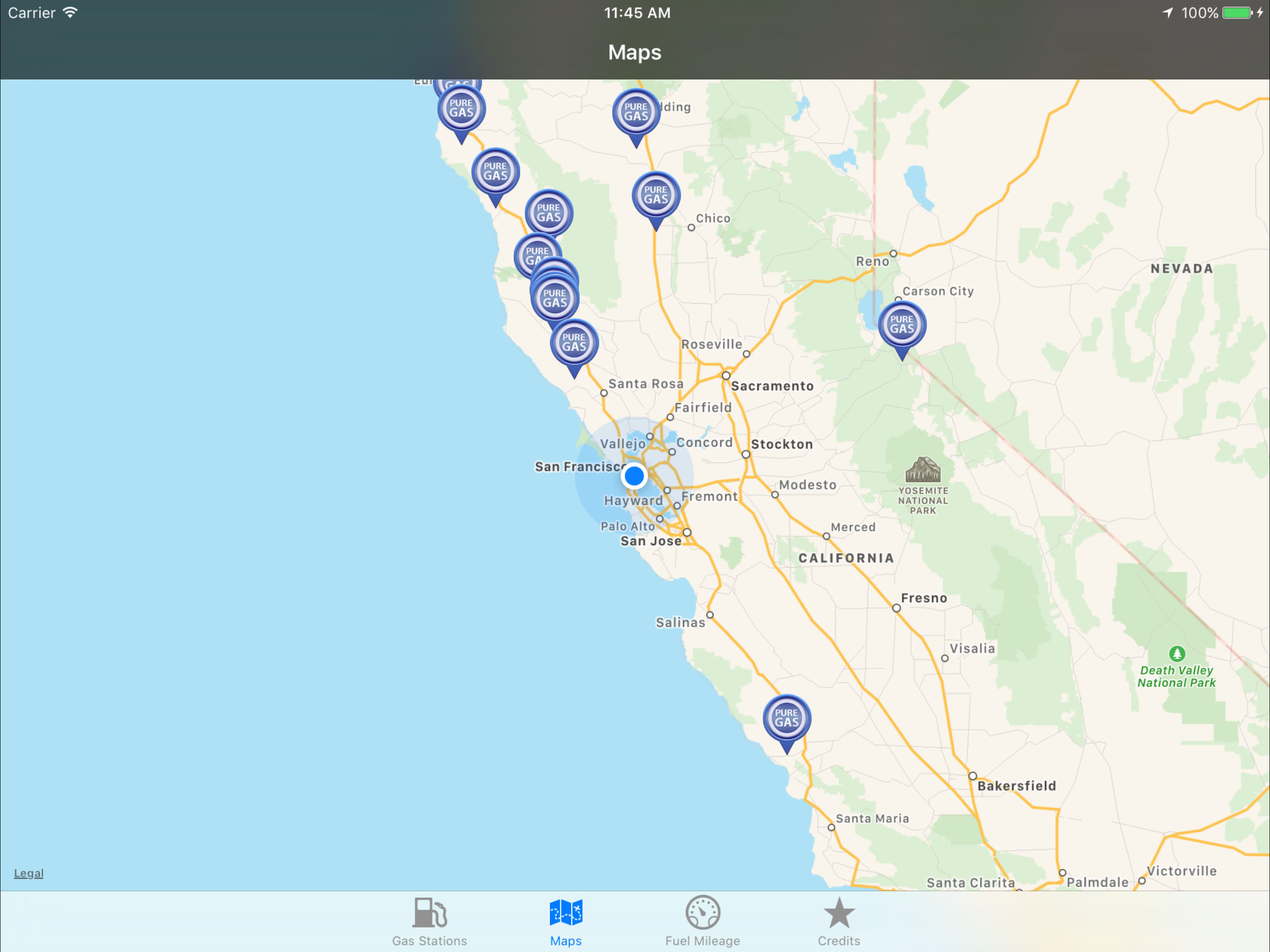This screenshot has width=1270, height=952.
Task: Tap the Fremont city label
Action: tap(710, 496)
